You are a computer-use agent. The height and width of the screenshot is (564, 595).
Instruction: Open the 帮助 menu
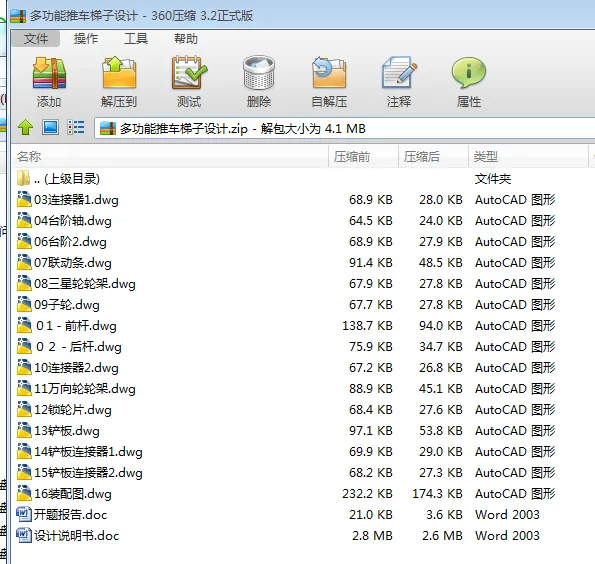click(186, 39)
